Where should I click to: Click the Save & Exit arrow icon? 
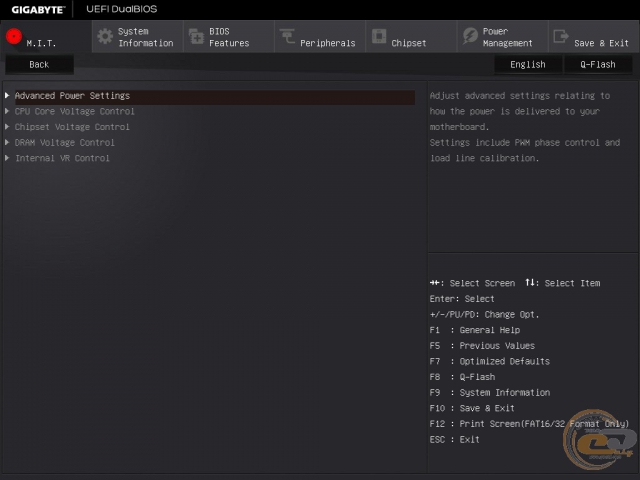tap(561, 36)
